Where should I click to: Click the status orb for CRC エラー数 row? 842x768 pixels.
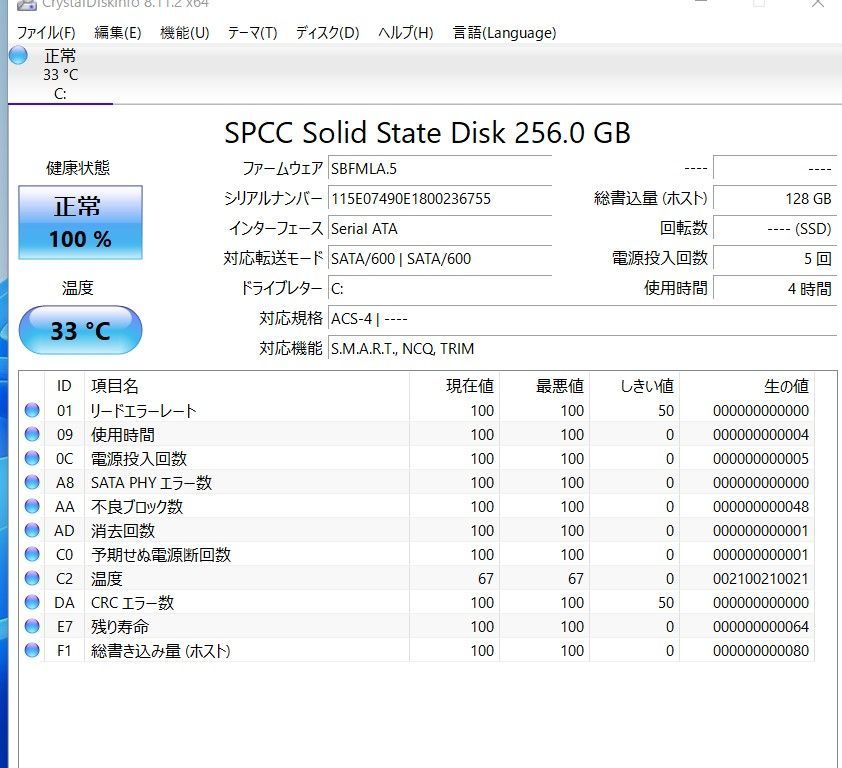pyautogui.click(x=32, y=603)
